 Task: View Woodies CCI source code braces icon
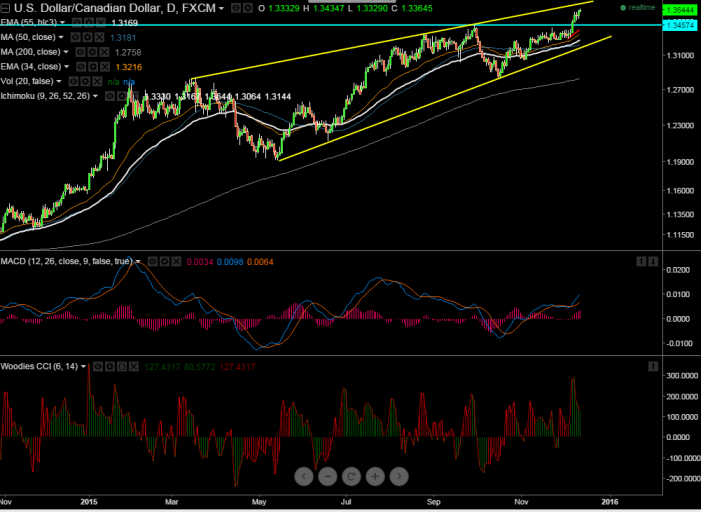122,367
